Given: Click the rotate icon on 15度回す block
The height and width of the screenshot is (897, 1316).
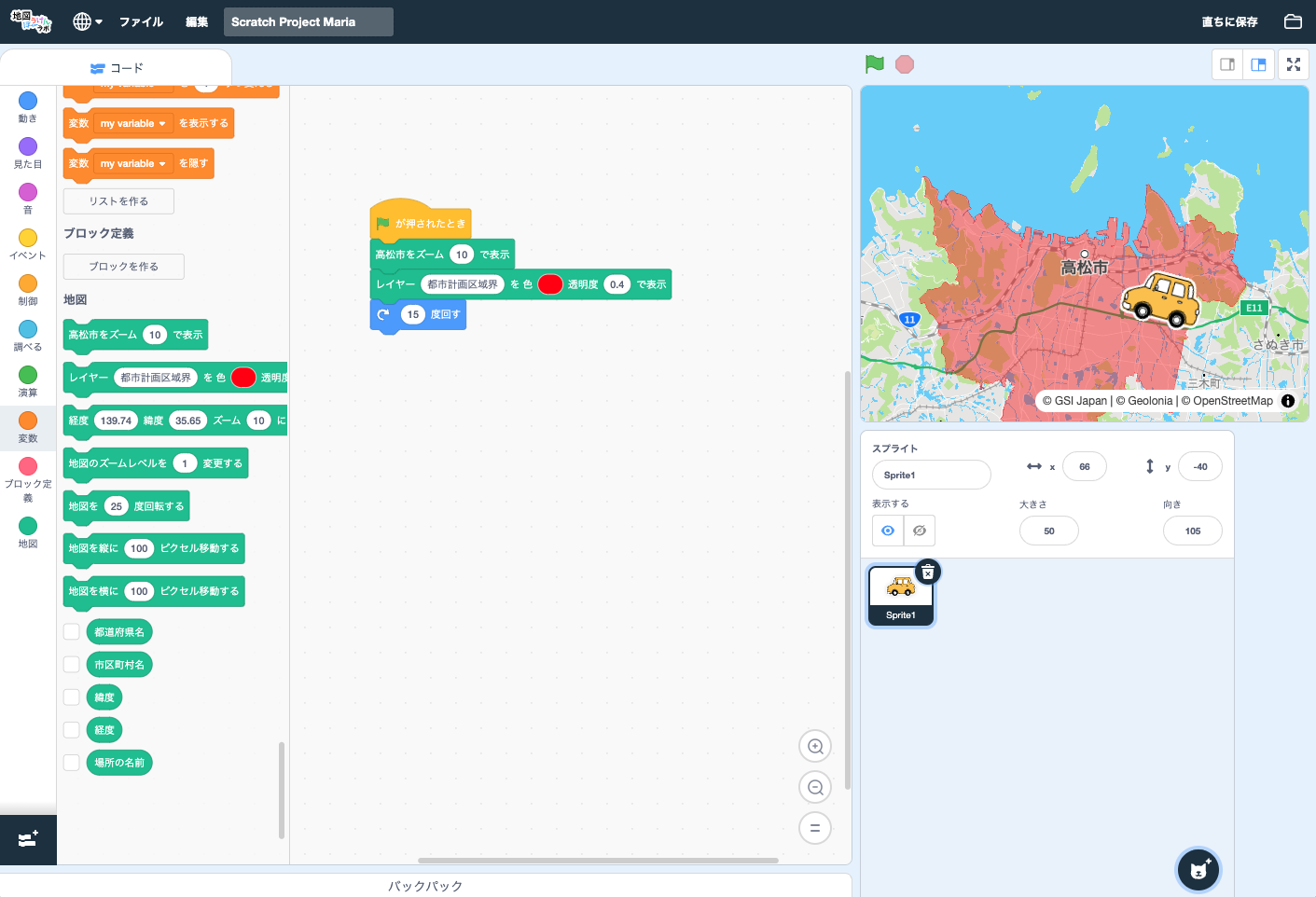Looking at the screenshot, I should click(x=382, y=315).
